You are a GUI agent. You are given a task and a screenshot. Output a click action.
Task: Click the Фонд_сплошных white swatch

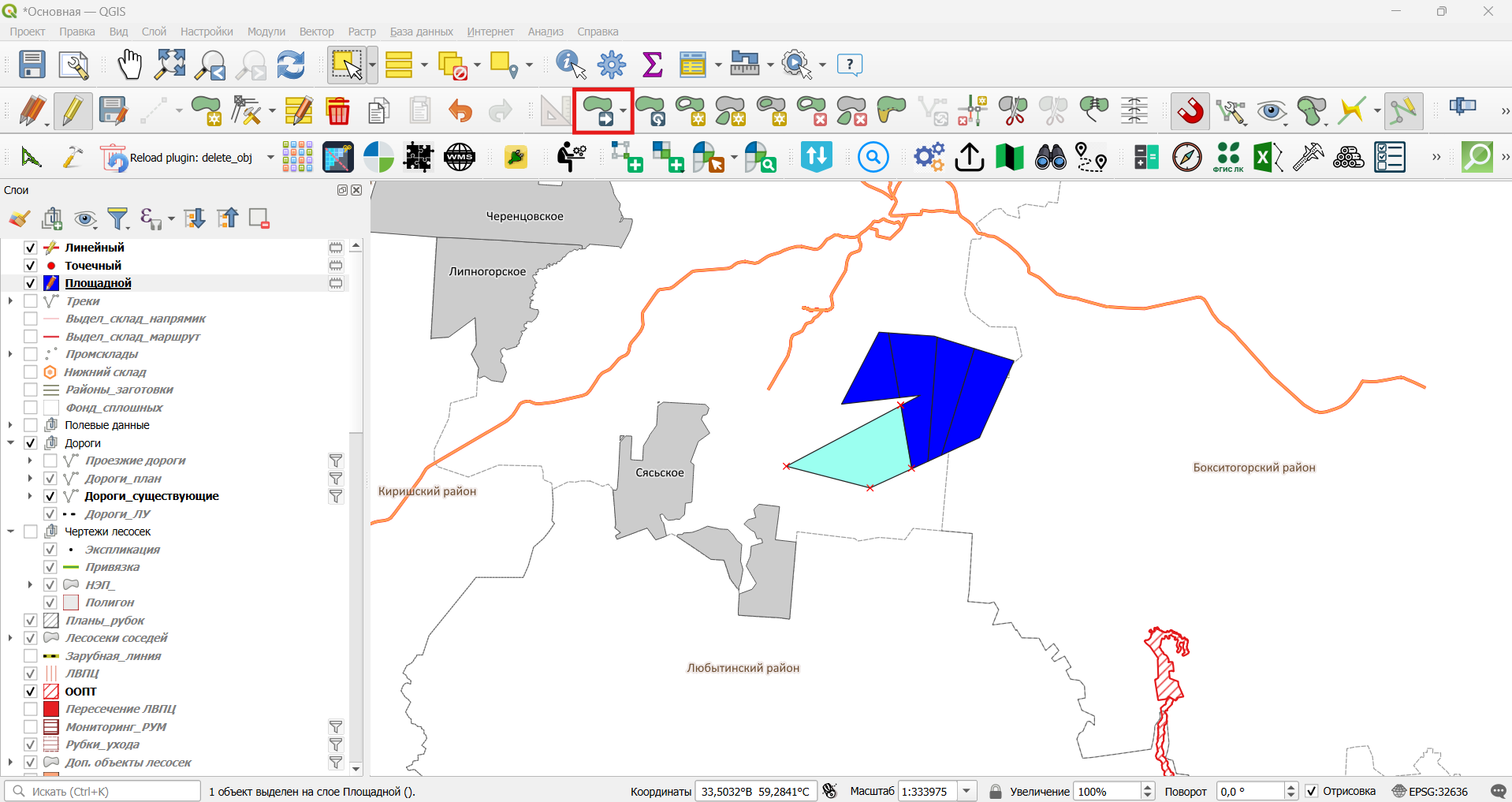click(51, 408)
